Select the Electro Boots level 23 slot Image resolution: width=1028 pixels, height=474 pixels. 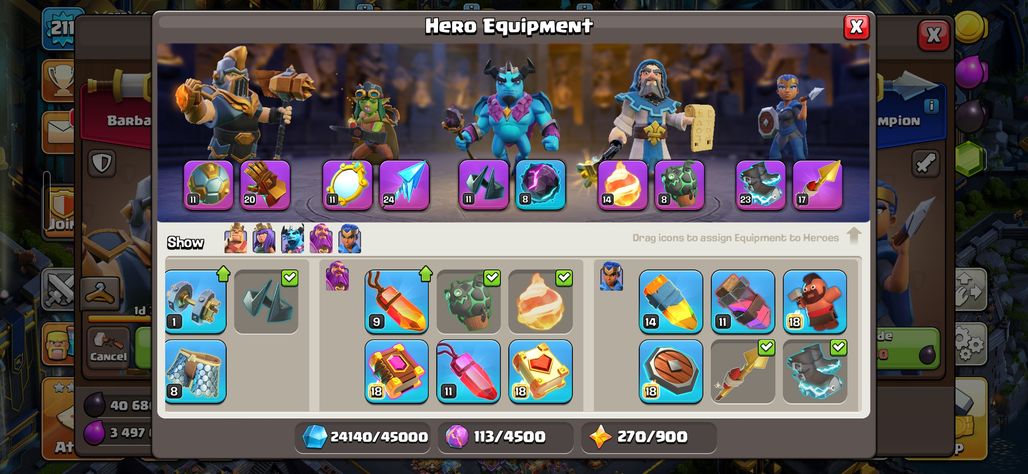point(761,186)
